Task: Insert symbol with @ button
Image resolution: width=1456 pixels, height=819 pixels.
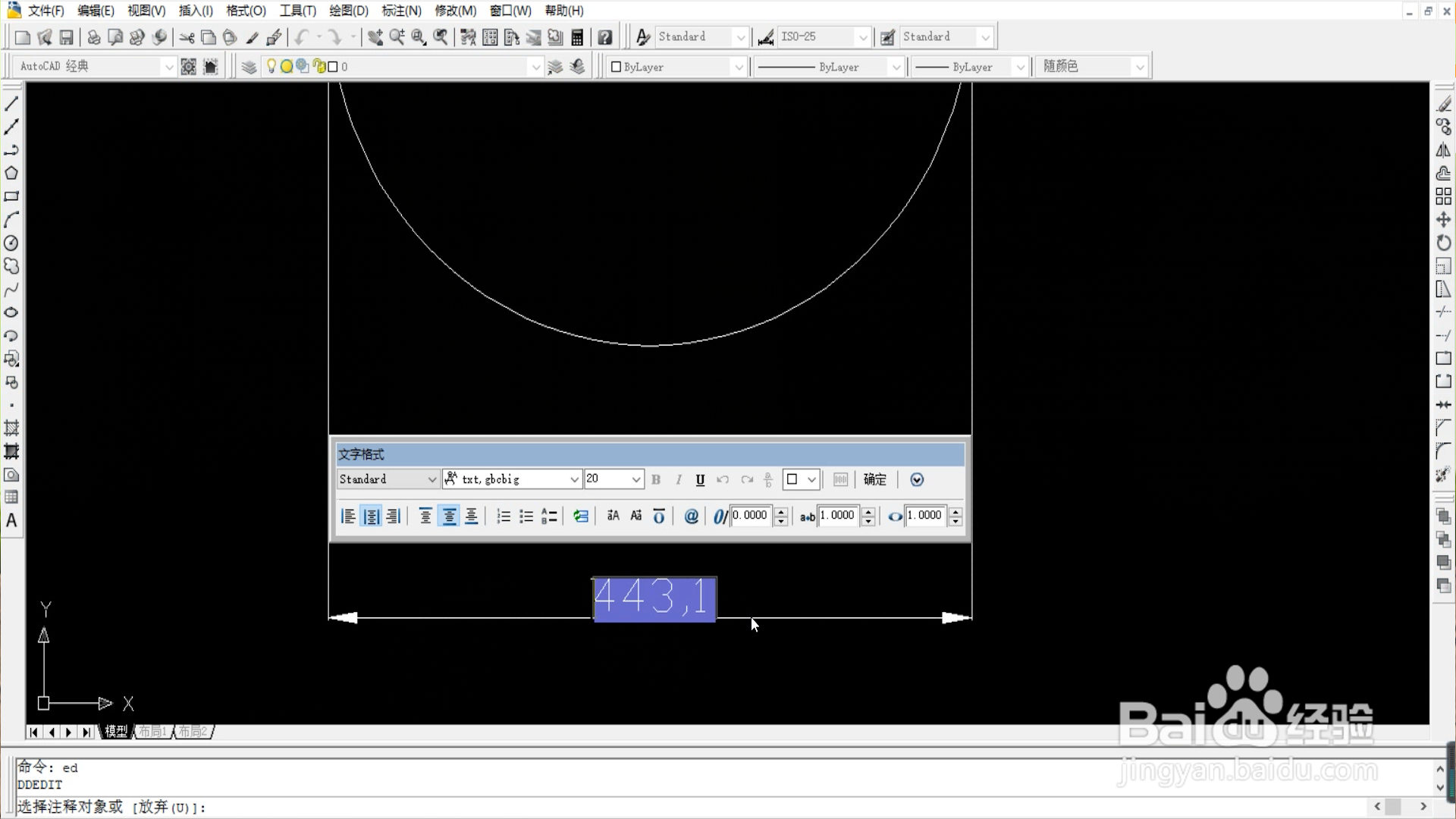Action: (691, 516)
